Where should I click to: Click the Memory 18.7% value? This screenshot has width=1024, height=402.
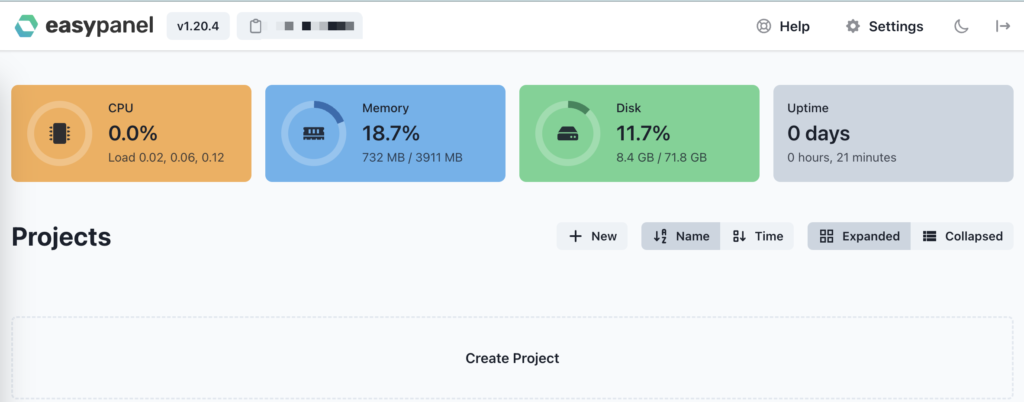coord(391,133)
